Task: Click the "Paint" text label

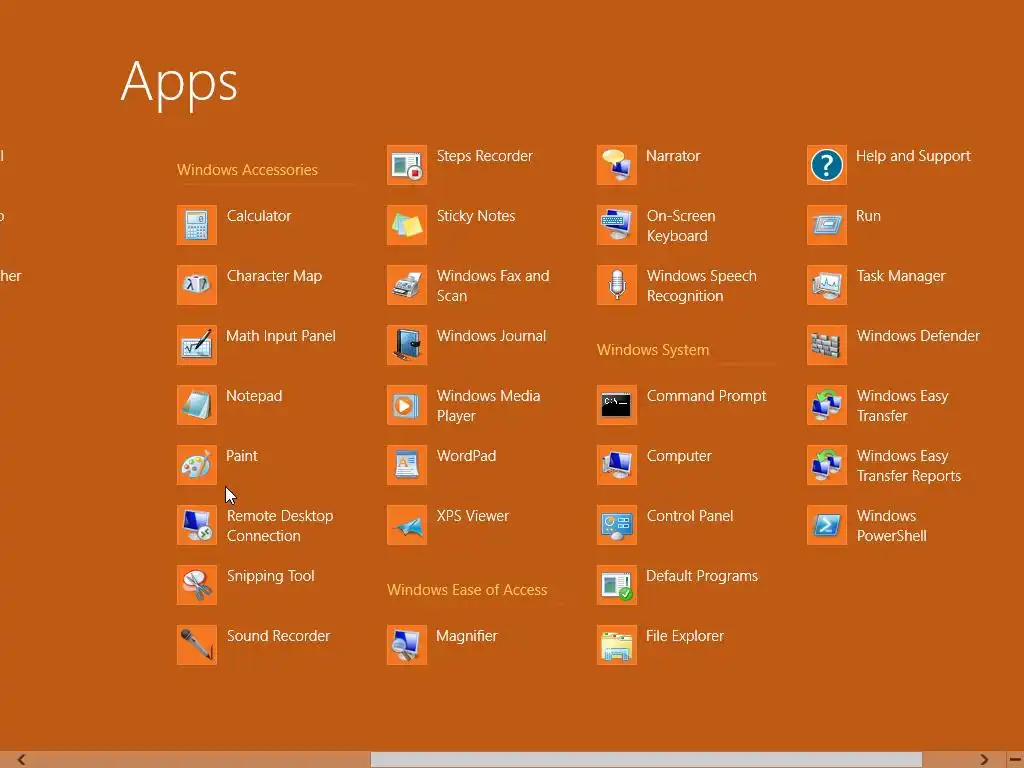Action: (242, 456)
